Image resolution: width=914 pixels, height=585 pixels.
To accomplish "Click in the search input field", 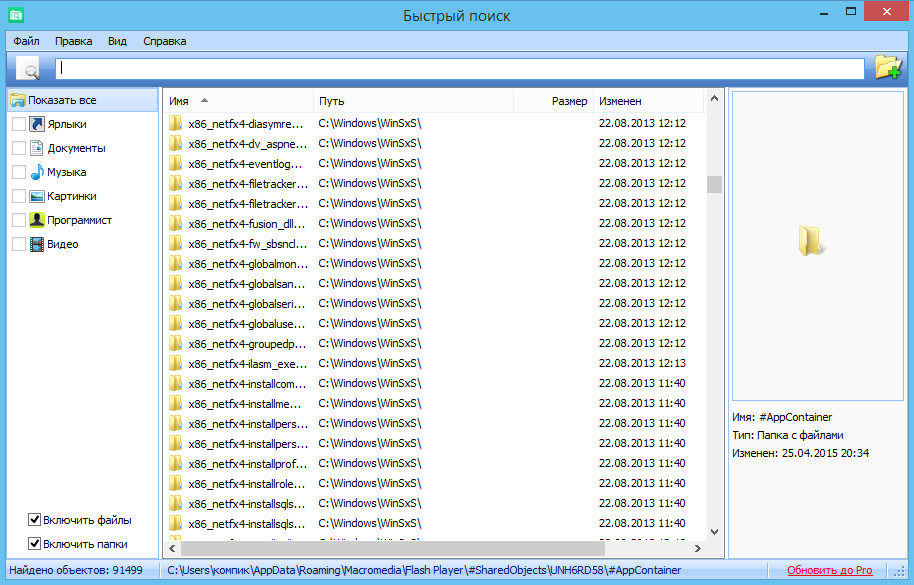I will click(459, 68).
